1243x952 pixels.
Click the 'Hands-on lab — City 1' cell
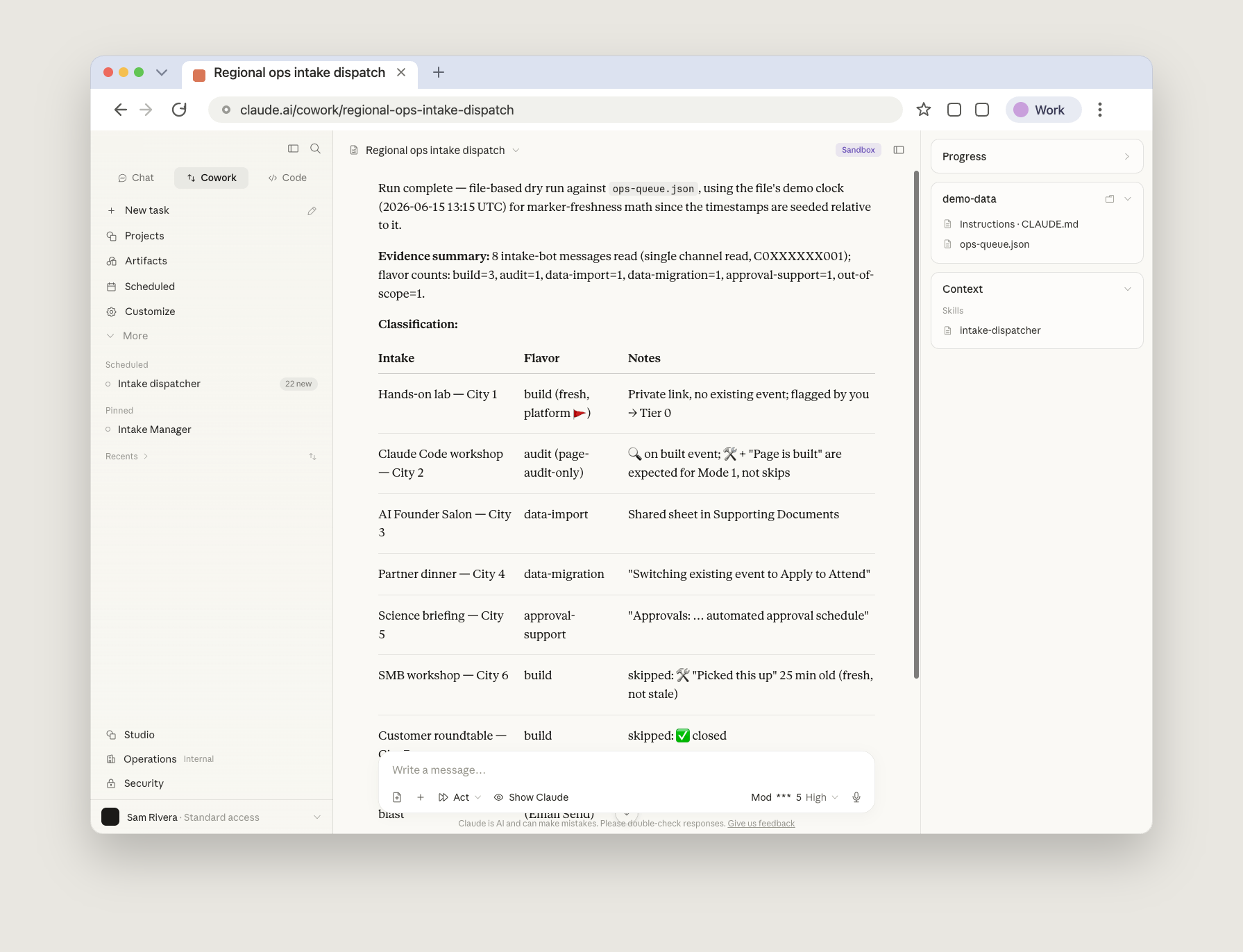(x=438, y=394)
